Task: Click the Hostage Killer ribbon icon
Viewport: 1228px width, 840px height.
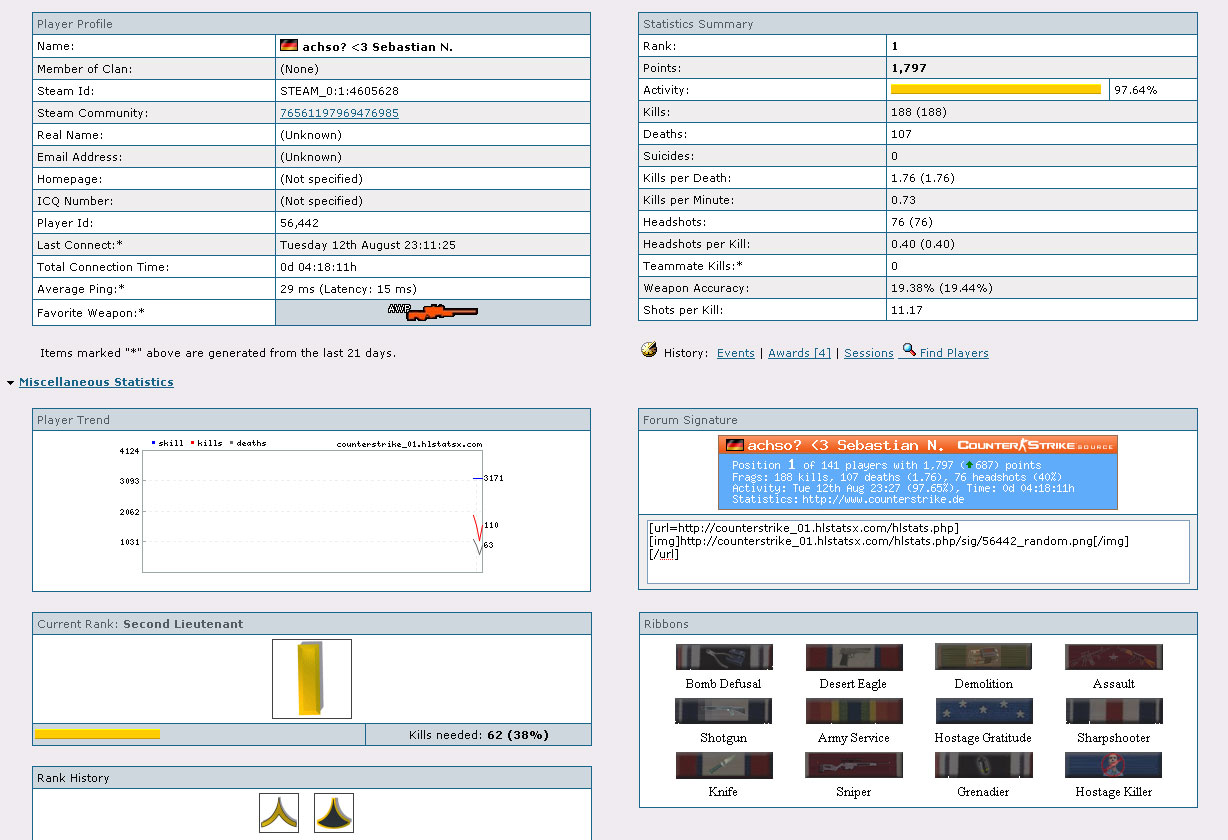Action: pyautogui.click(x=1113, y=765)
